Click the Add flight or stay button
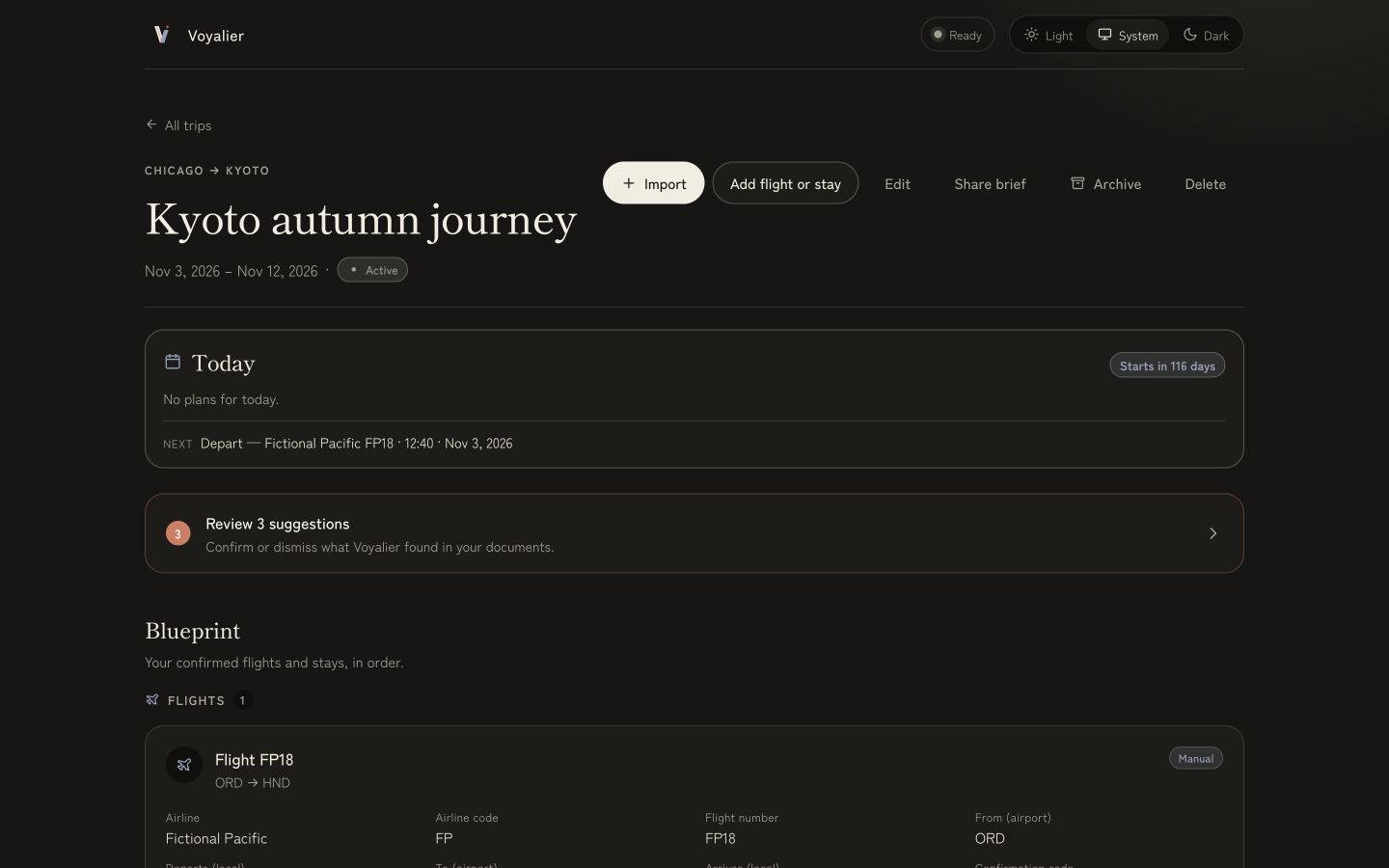This screenshot has height=868, width=1389. tap(785, 183)
